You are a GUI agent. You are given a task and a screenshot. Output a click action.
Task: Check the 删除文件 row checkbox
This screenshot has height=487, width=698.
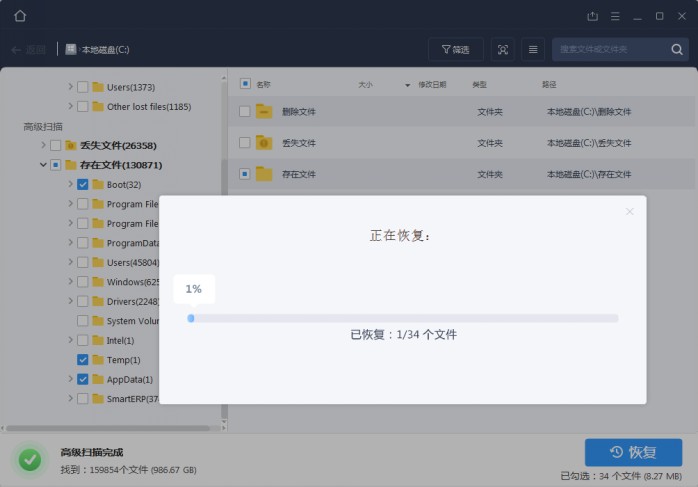tap(245, 112)
